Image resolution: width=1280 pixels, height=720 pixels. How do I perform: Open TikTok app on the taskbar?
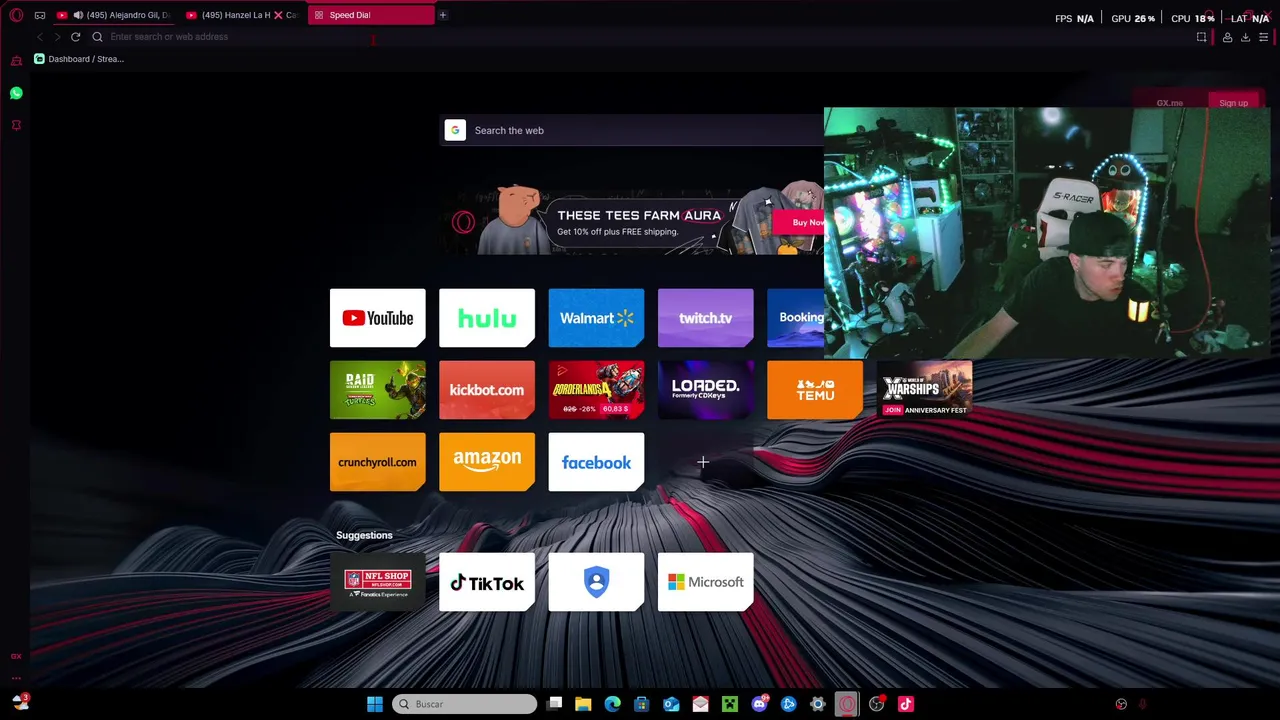906,704
